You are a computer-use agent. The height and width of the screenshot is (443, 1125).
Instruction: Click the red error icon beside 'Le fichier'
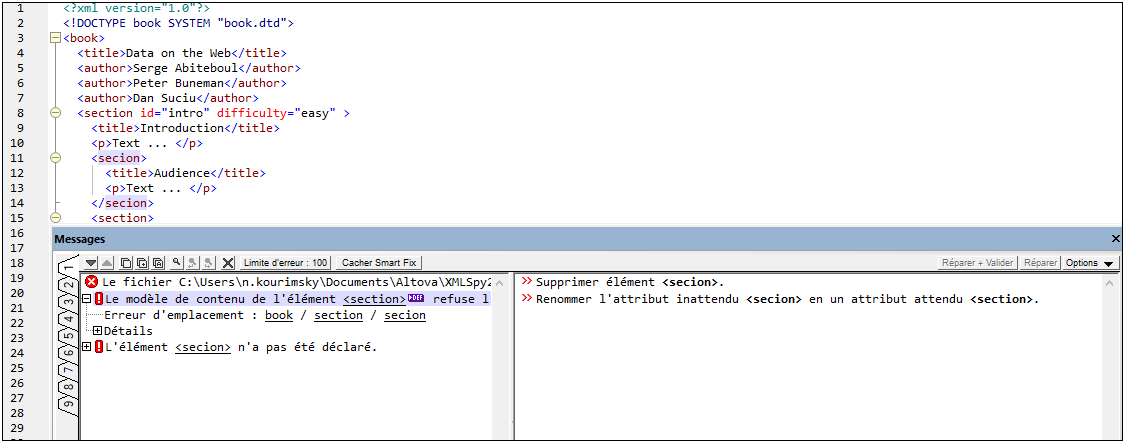click(92, 283)
